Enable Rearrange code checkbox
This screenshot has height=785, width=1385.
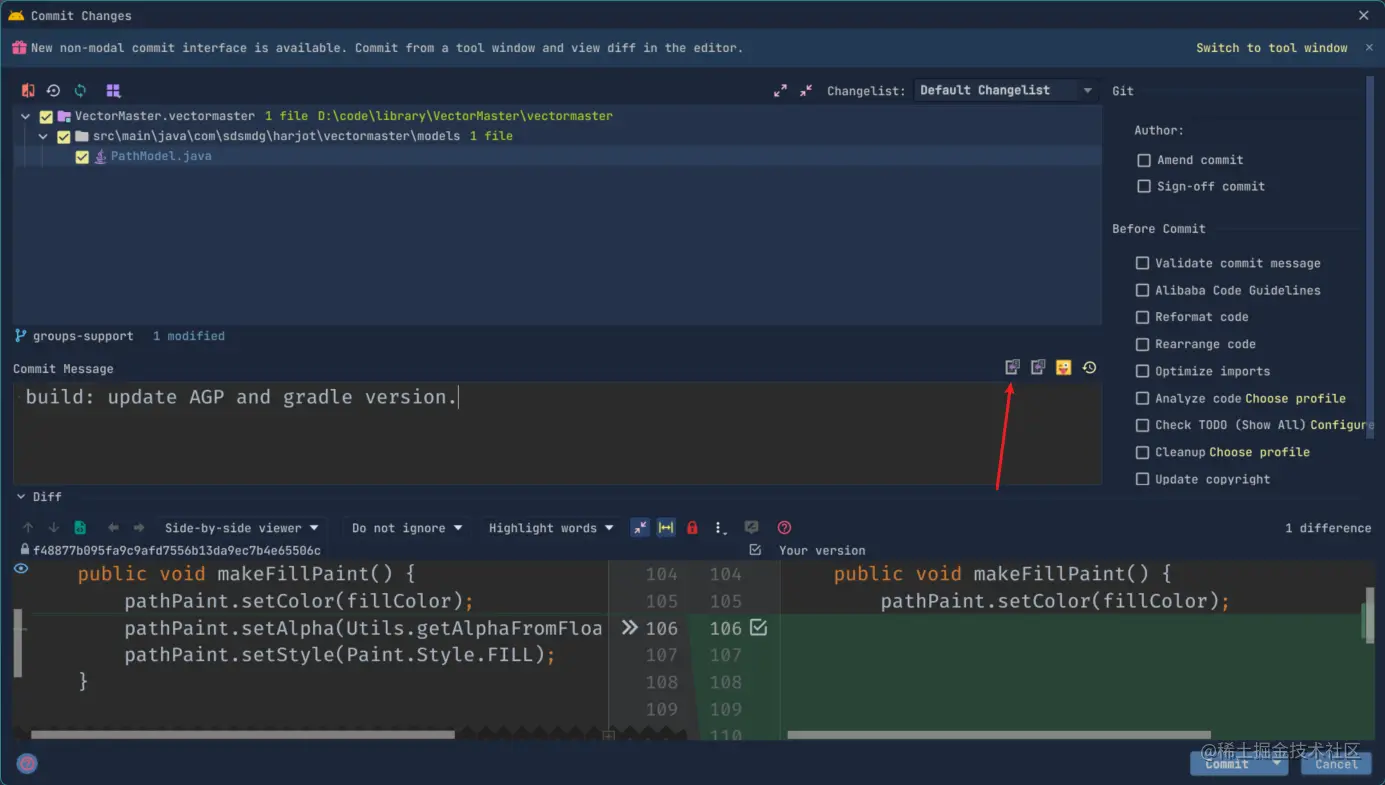click(x=1142, y=344)
